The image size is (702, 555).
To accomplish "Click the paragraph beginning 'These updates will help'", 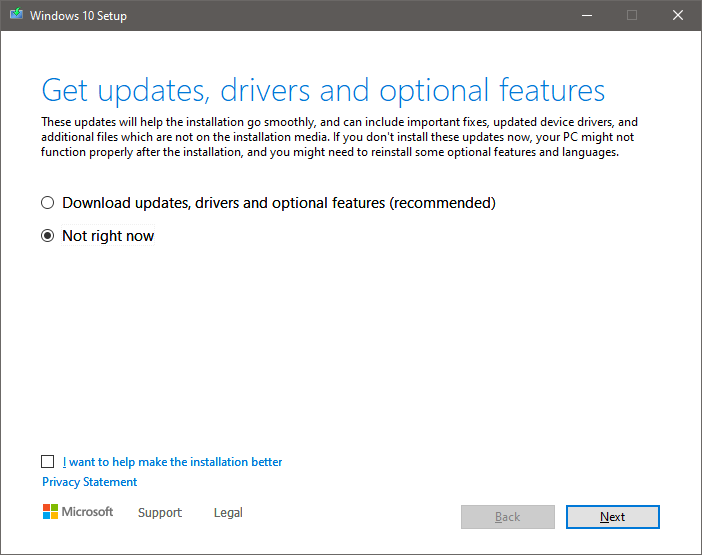I will point(339,137).
